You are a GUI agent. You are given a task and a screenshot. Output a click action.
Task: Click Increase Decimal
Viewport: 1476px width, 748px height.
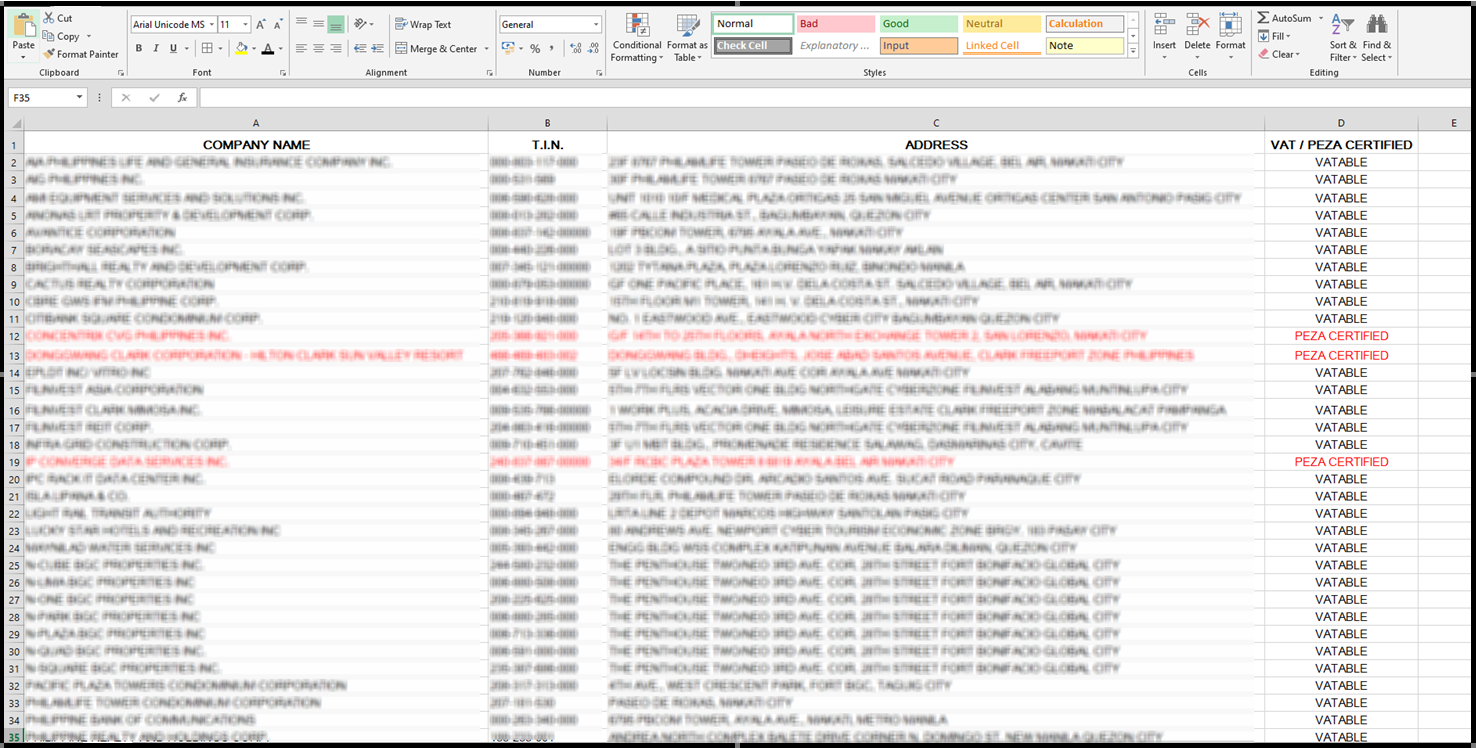coord(575,48)
